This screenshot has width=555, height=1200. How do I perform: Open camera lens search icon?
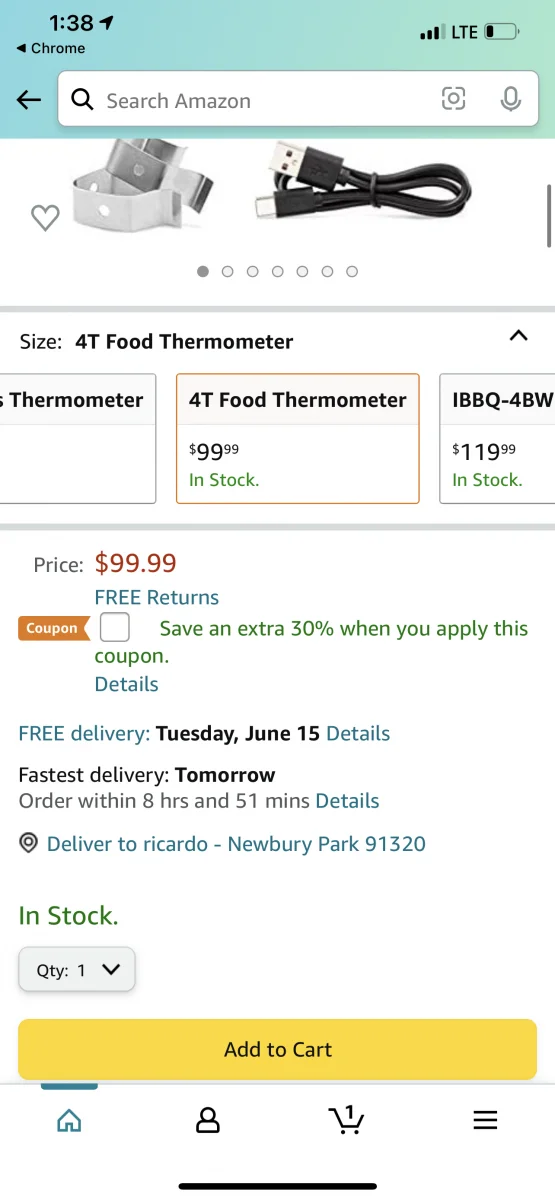pyautogui.click(x=453, y=99)
